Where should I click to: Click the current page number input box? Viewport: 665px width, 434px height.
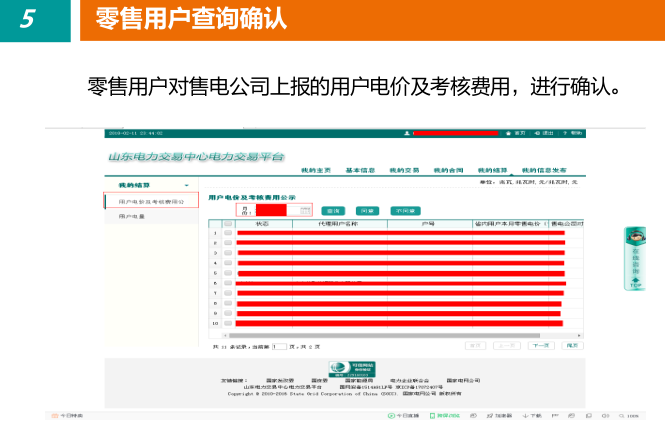click(x=279, y=345)
